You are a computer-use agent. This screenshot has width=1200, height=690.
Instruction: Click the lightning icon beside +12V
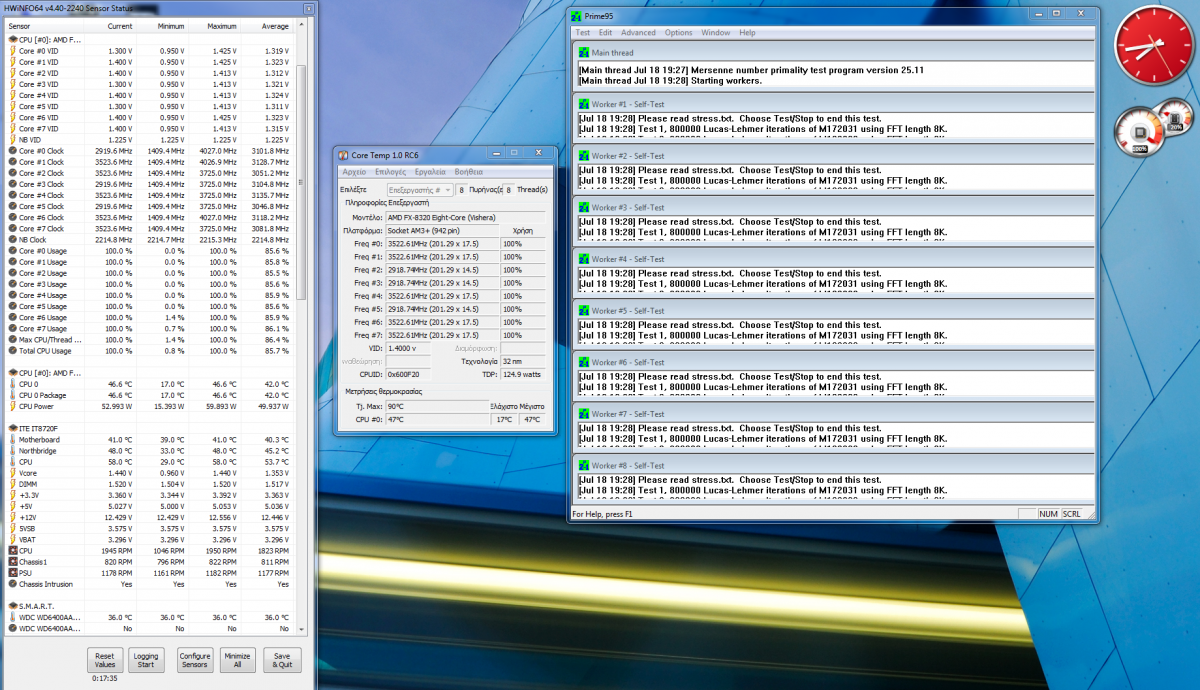[x=12, y=516]
